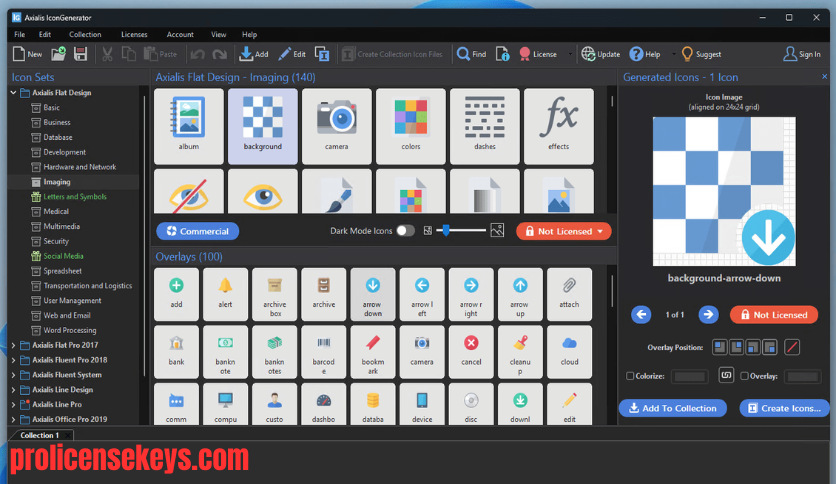The width and height of the screenshot is (836, 484).
Task: Expand Axialis Fluent System set
Action: coord(13,375)
